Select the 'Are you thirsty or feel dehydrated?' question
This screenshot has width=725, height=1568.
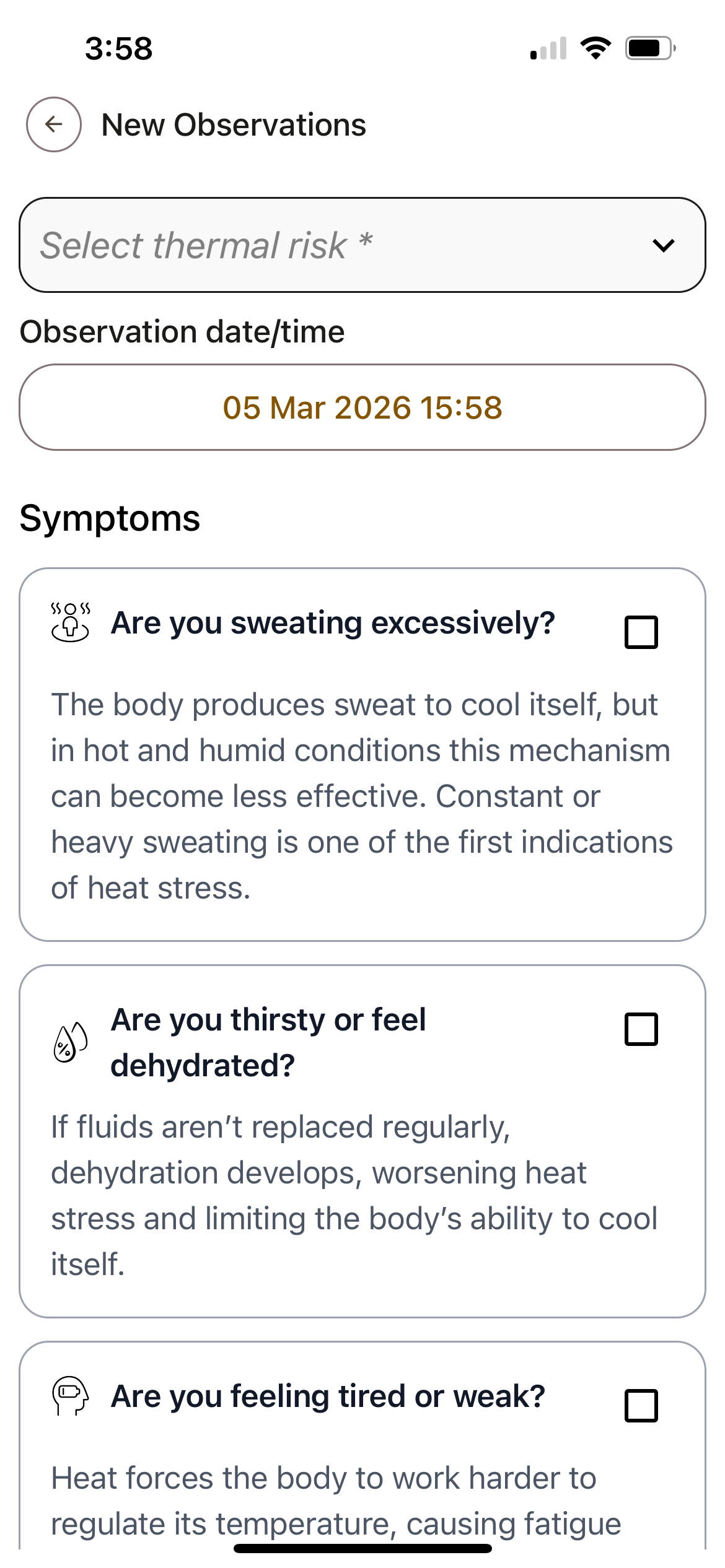(268, 1042)
